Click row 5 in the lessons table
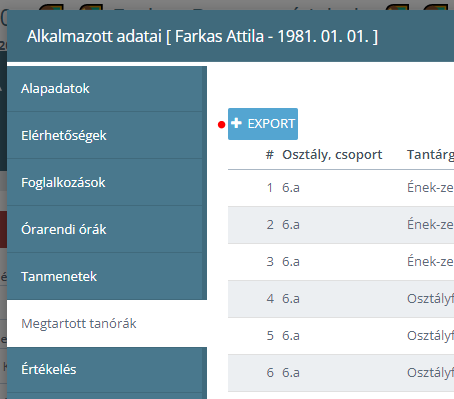 point(341,336)
